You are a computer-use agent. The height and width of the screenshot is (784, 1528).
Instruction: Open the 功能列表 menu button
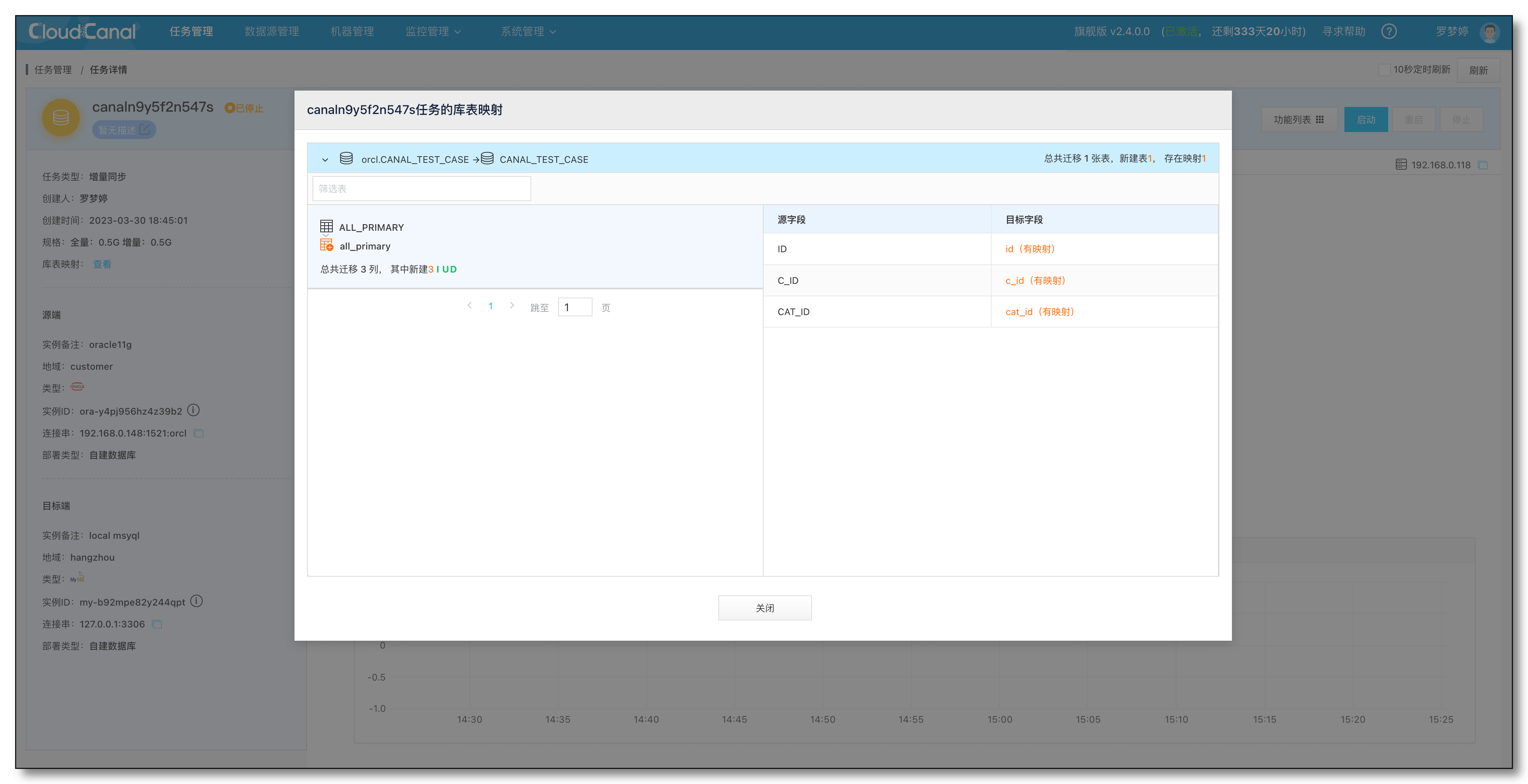pos(1298,119)
